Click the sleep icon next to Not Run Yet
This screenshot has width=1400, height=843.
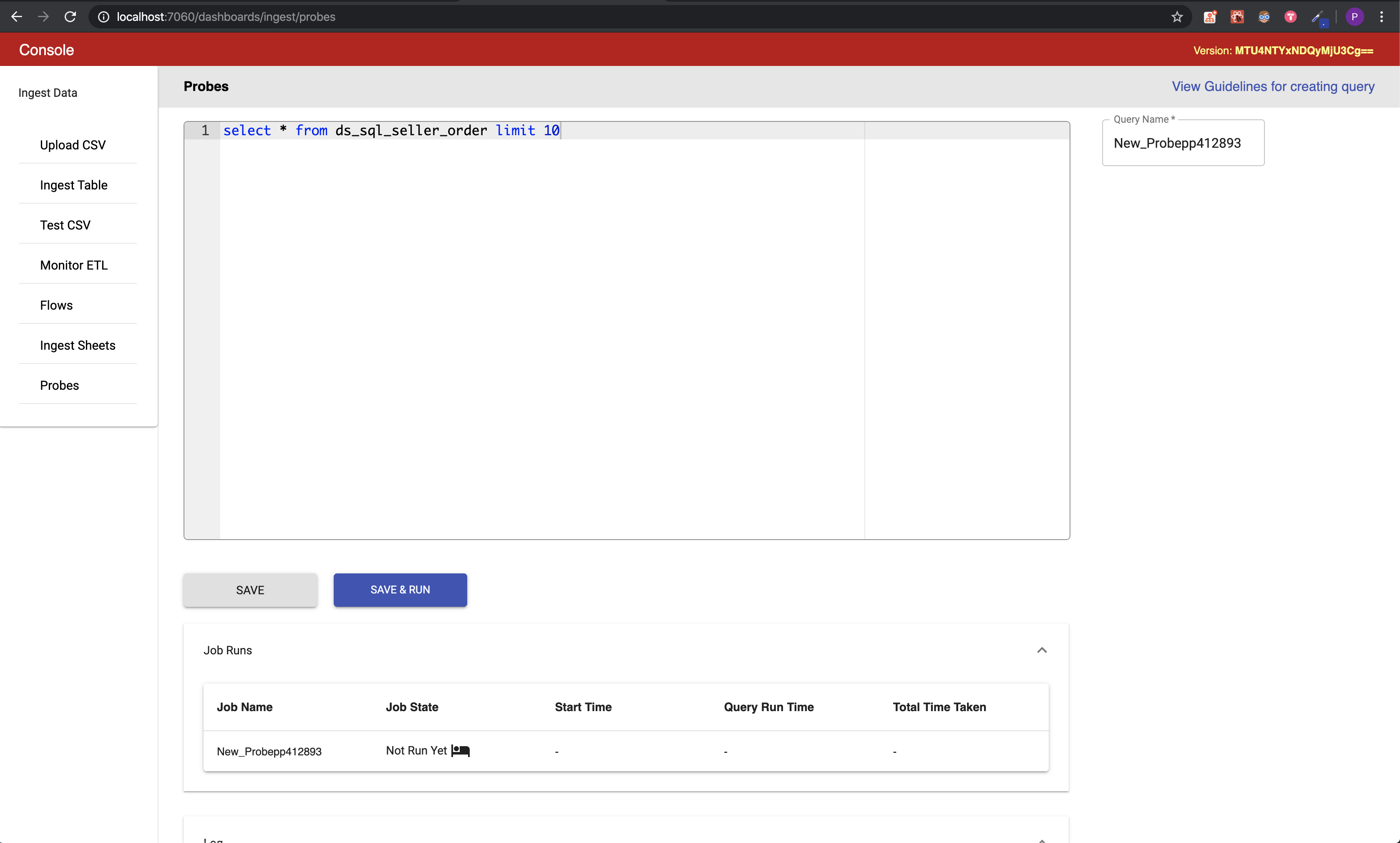(x=461, y=750)
